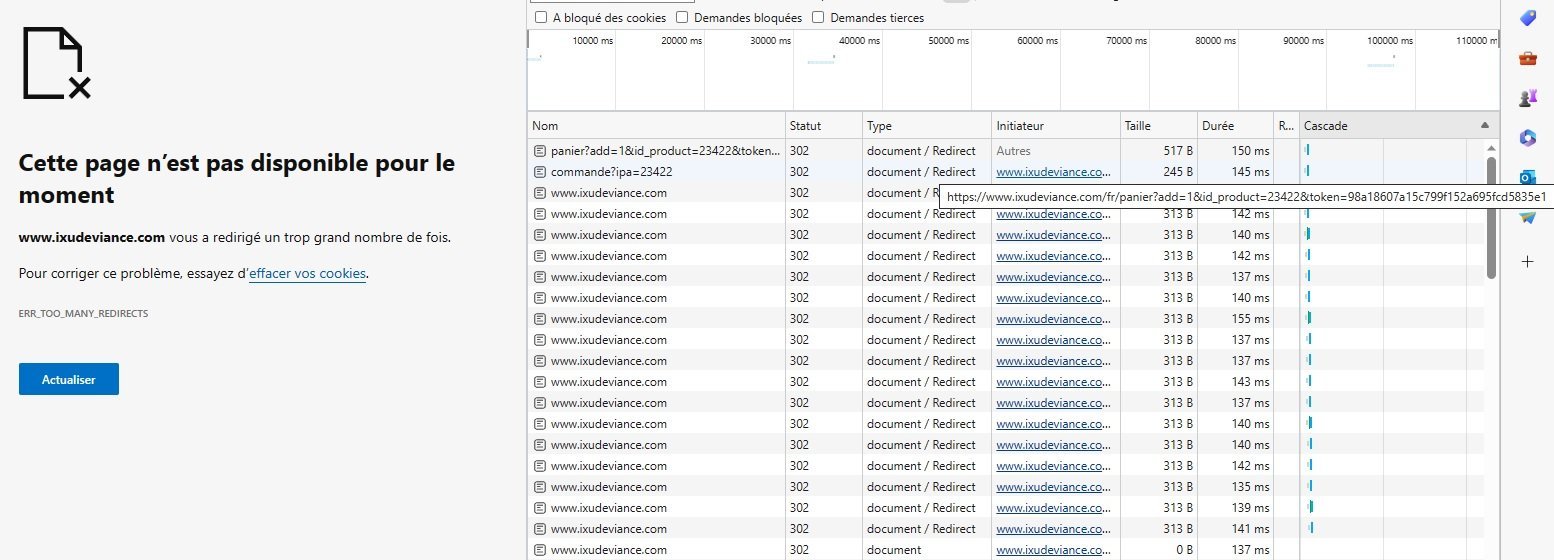Open the initiator link in the 155 ms row

pos(1054,319)
